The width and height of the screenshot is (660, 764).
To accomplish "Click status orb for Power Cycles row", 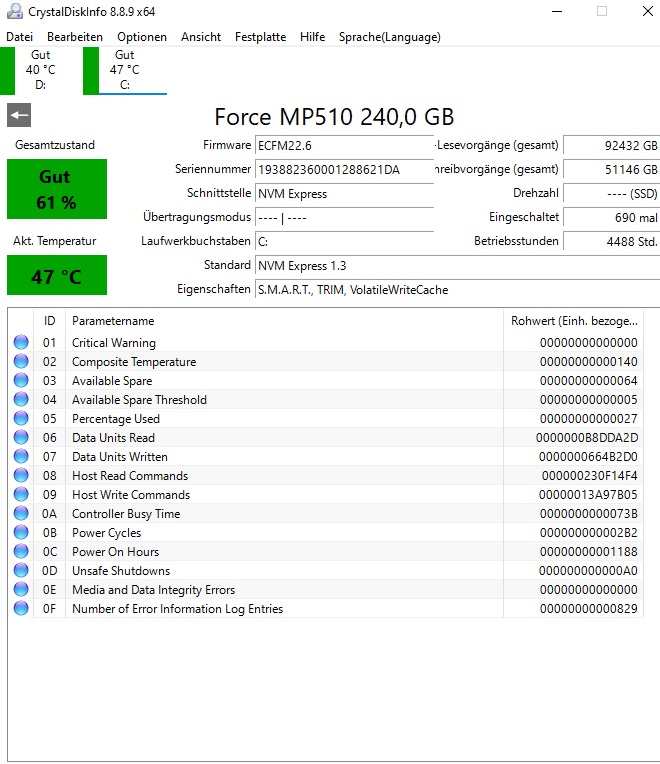I will coord(21,532).
